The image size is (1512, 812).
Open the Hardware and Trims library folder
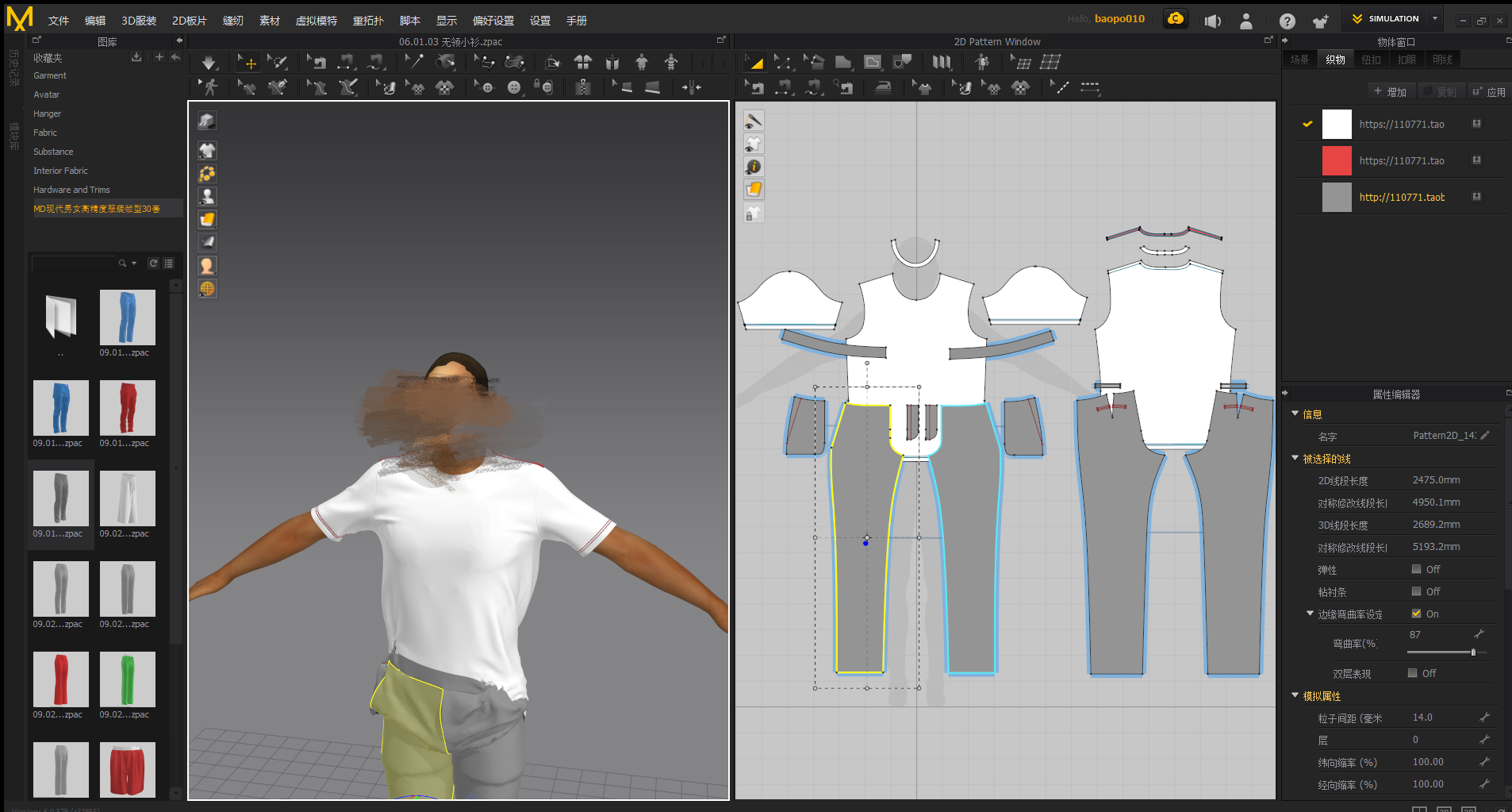pos(71,190)
